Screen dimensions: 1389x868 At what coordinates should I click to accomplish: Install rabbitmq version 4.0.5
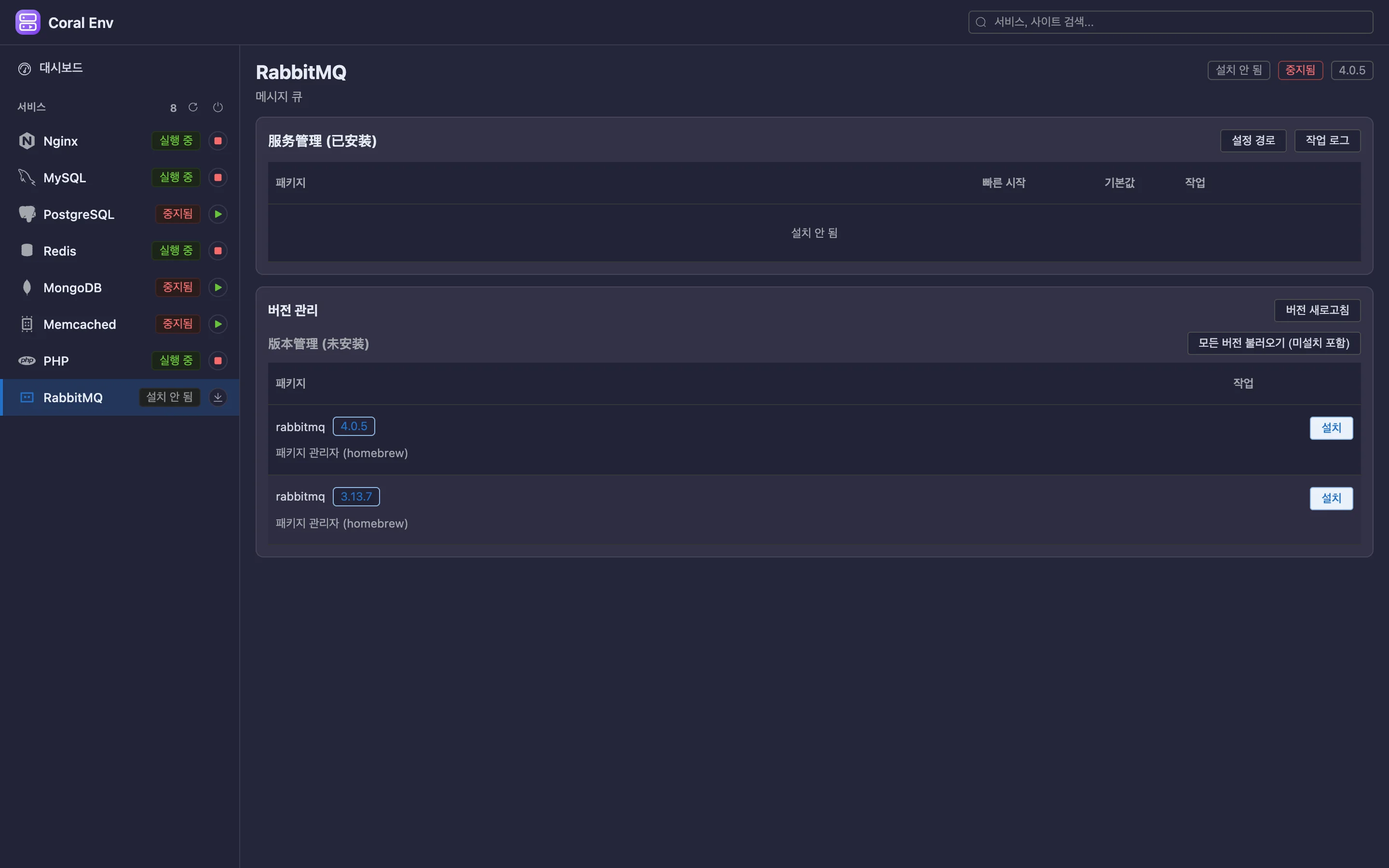(x=1331, y=428)
